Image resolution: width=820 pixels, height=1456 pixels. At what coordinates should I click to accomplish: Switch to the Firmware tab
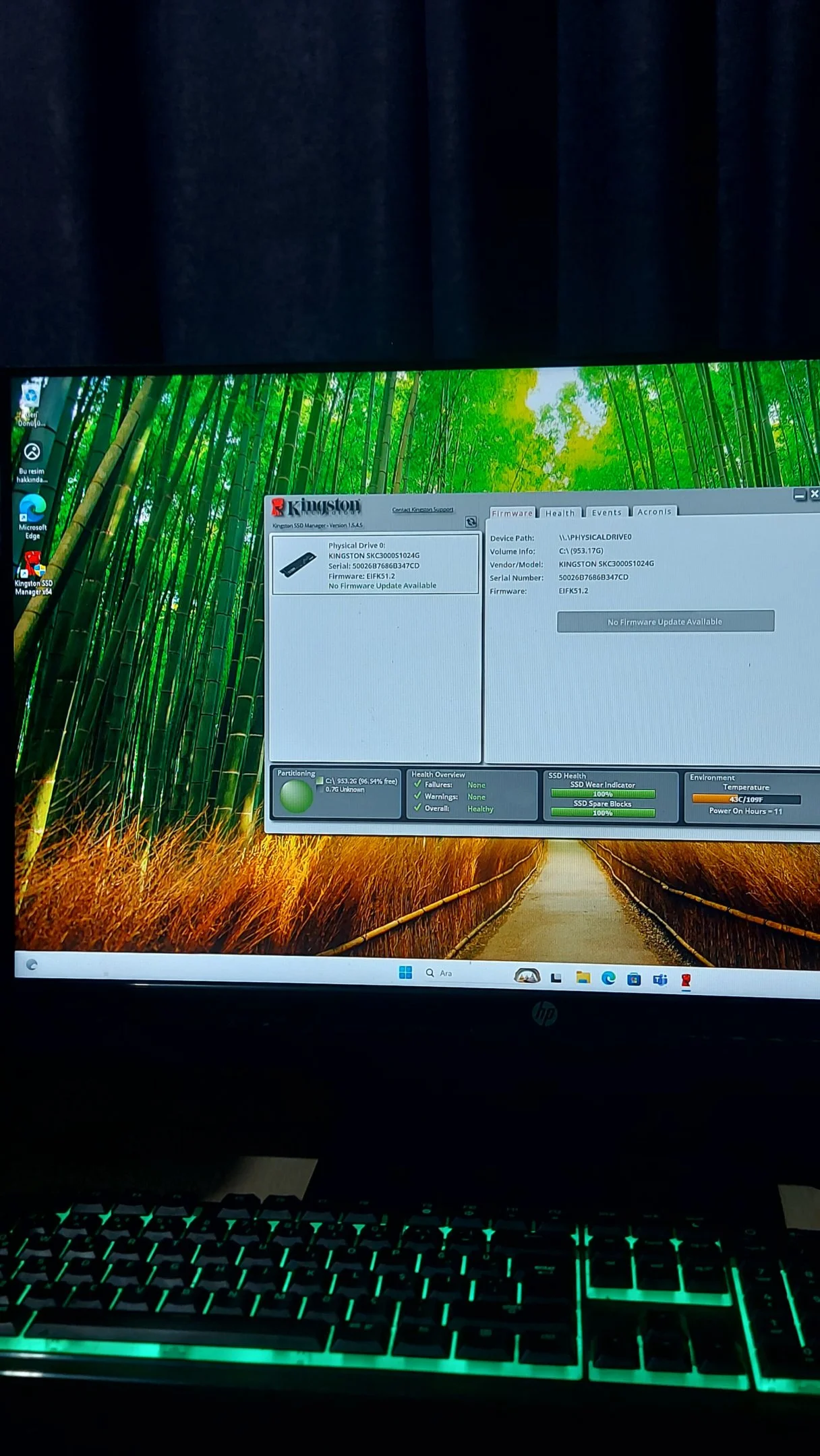512,513
